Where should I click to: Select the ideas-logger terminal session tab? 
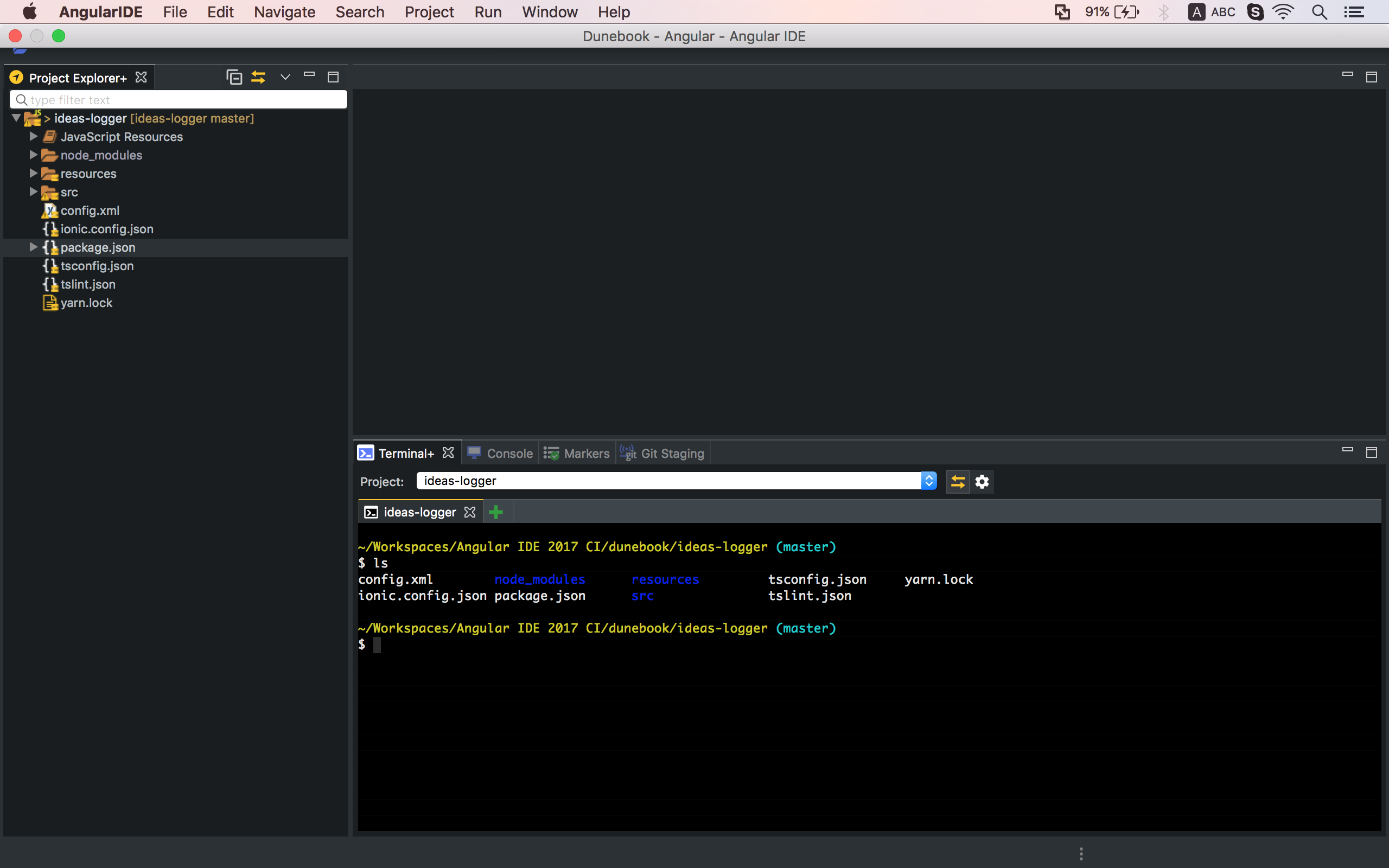tap(419, 512)
